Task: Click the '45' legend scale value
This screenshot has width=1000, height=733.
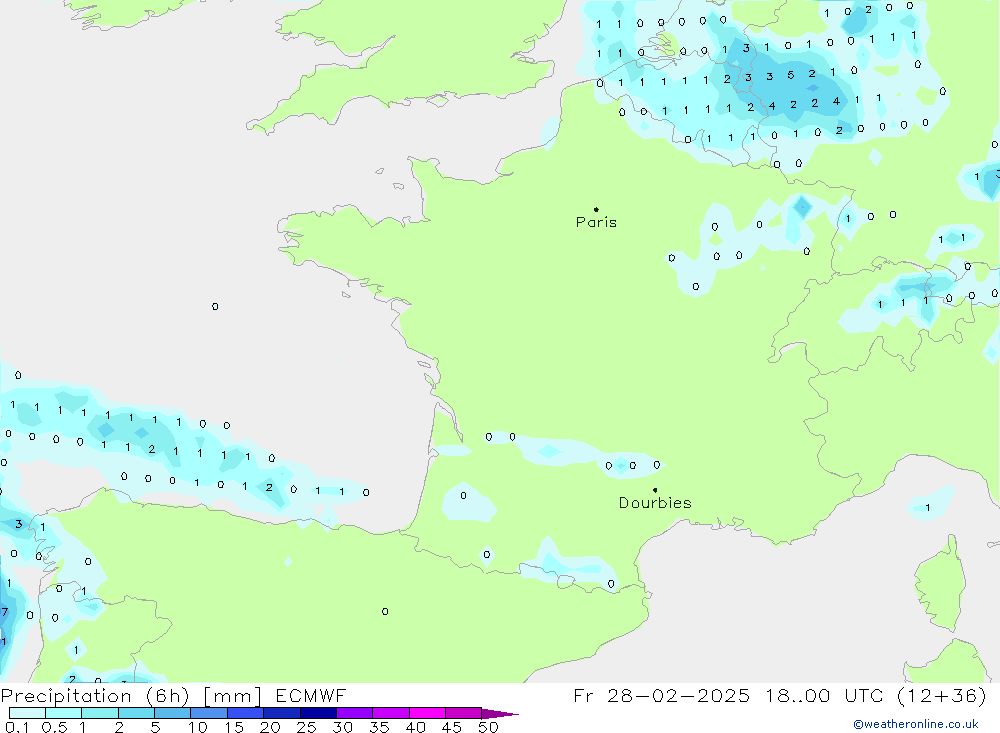Action: point(452,727)
